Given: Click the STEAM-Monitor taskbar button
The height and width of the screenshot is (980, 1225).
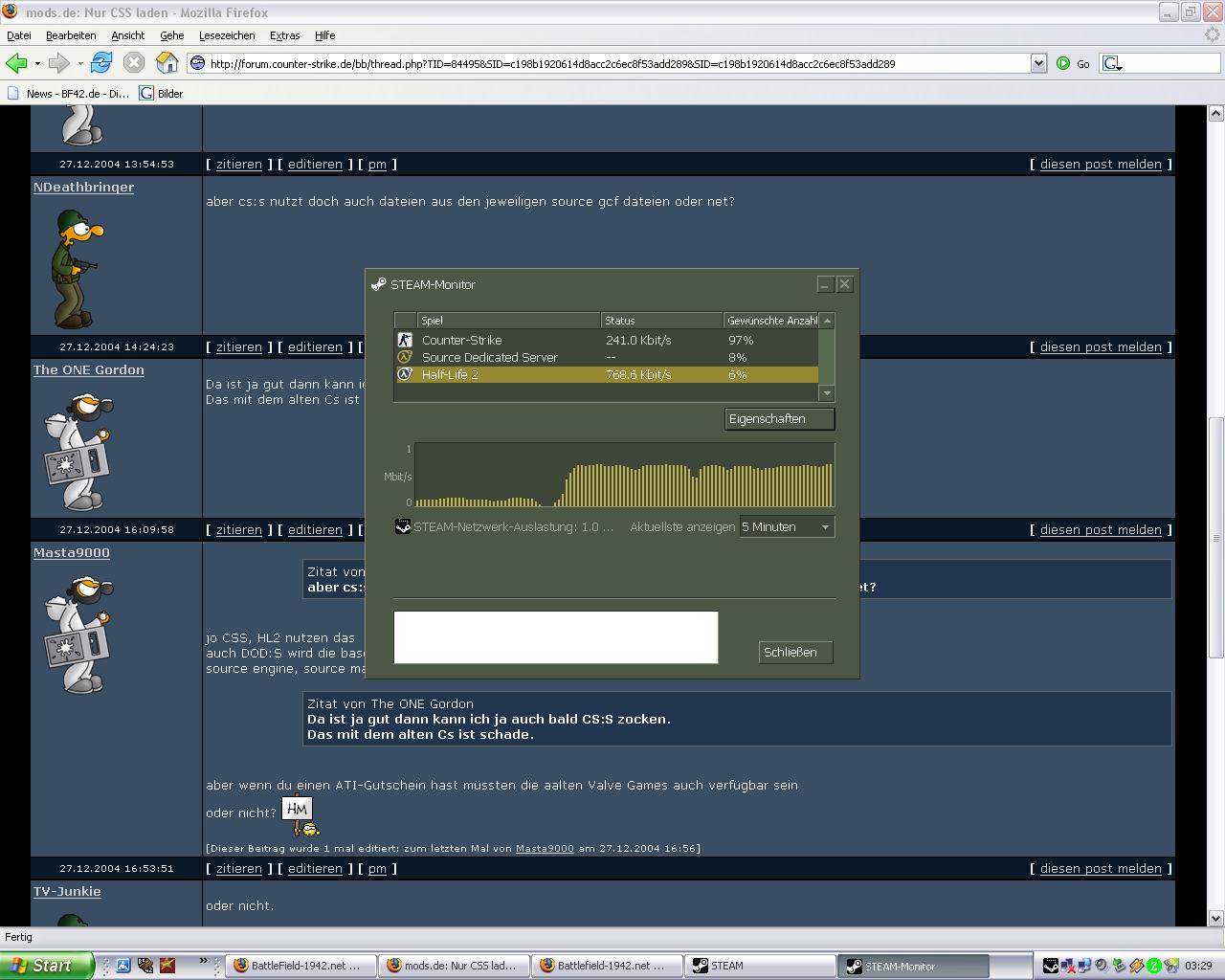Looking at the screenshot, I should [x=913, y=966].
